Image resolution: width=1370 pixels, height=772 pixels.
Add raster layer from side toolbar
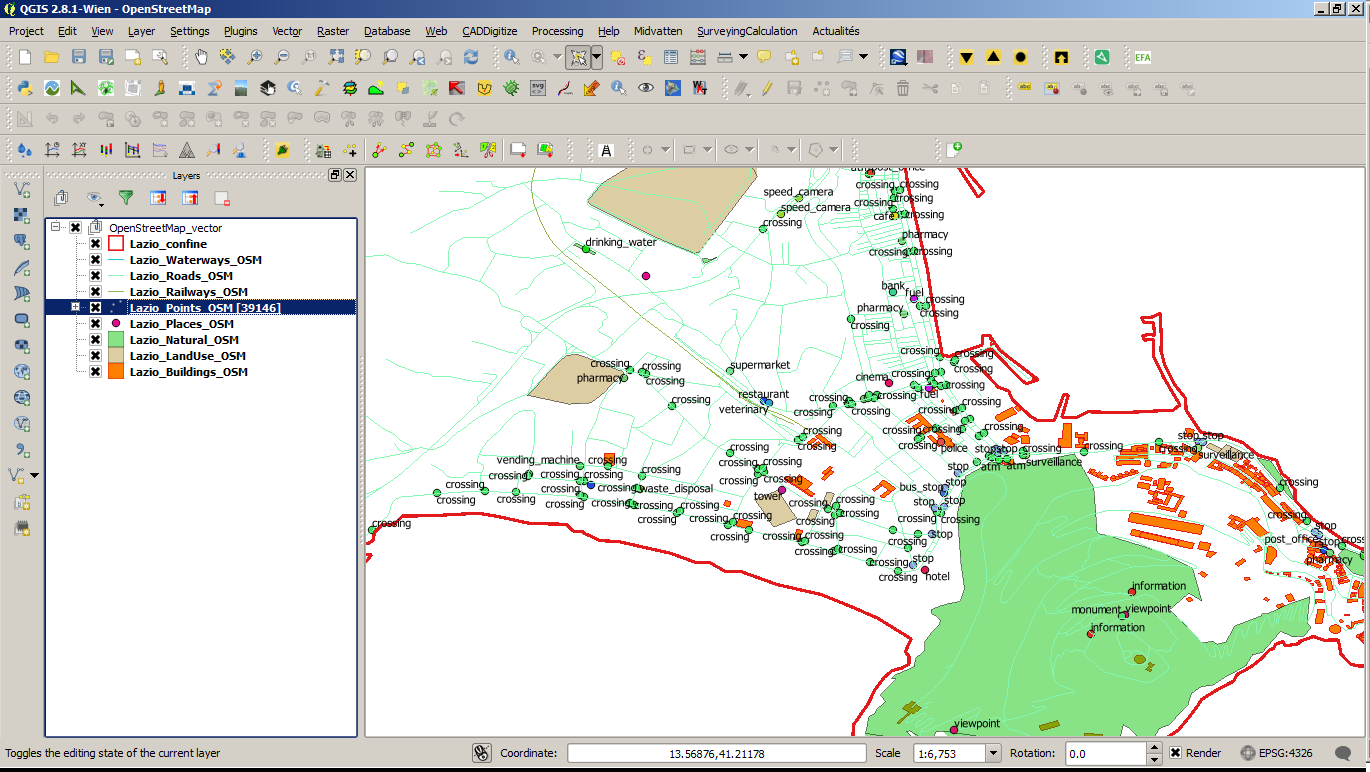[22, 215]
